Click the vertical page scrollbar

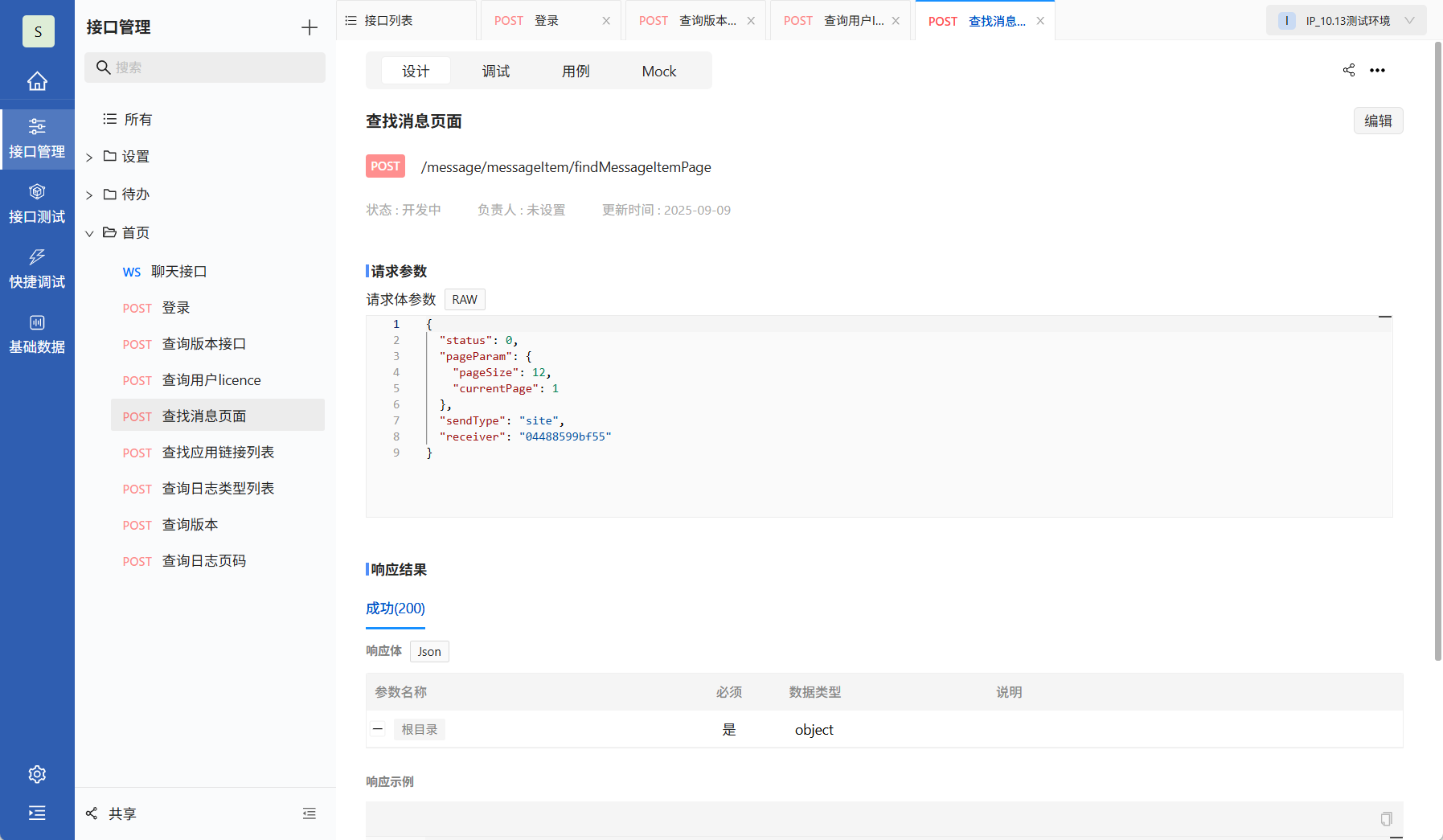tap(1438, 351)
